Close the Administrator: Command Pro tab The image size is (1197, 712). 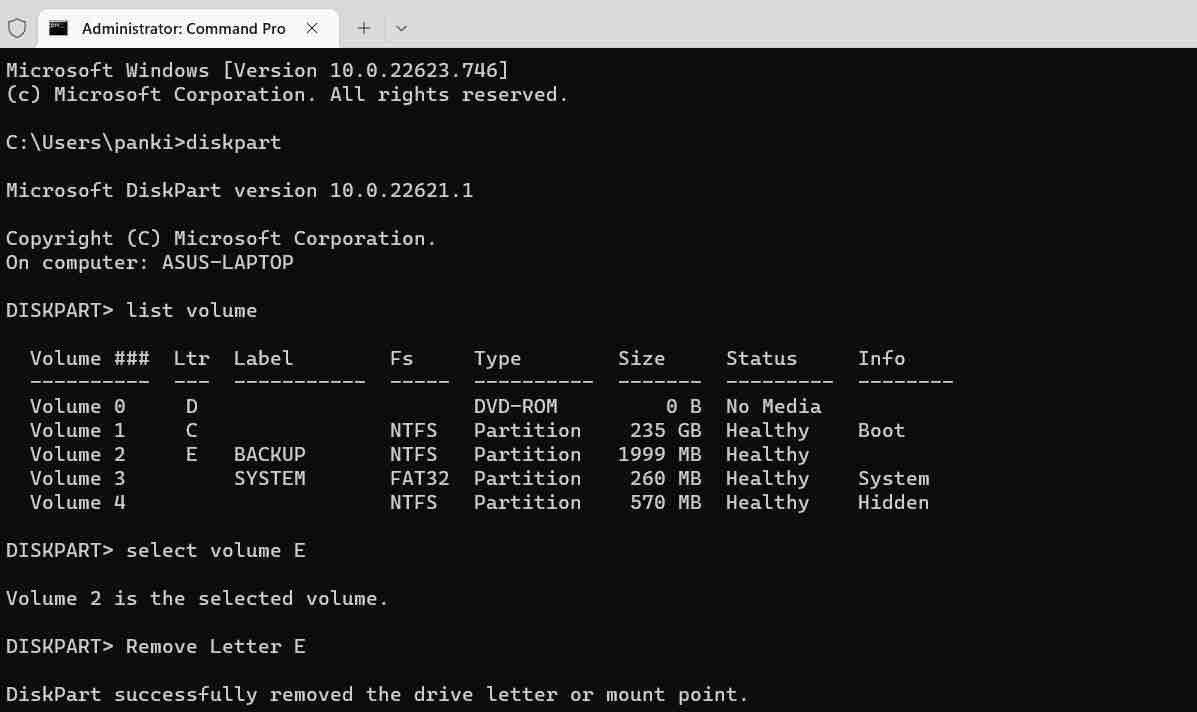pos(313,28)
